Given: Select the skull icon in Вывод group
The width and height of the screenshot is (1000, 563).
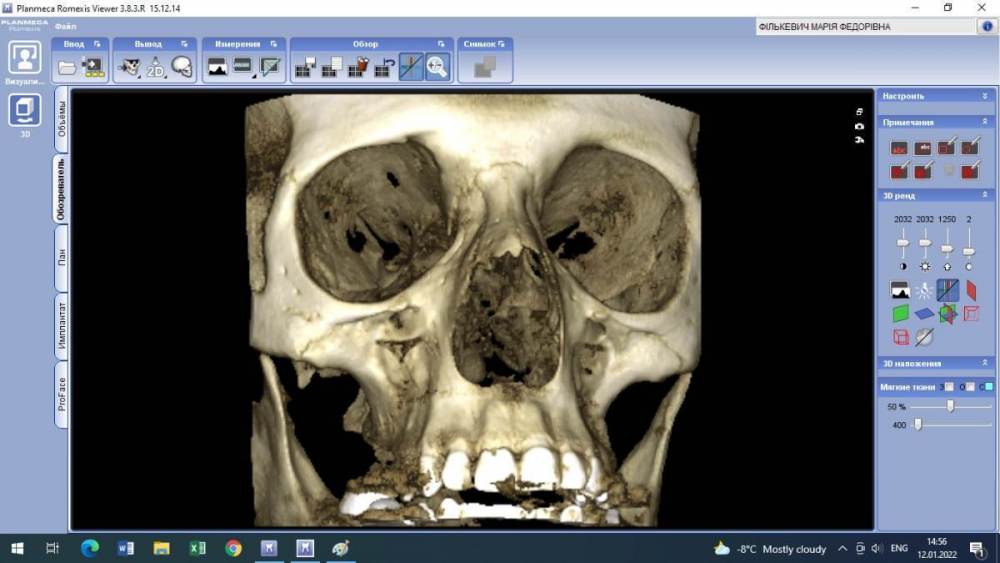Looking at the screenshot, I should tap(181, 67).
